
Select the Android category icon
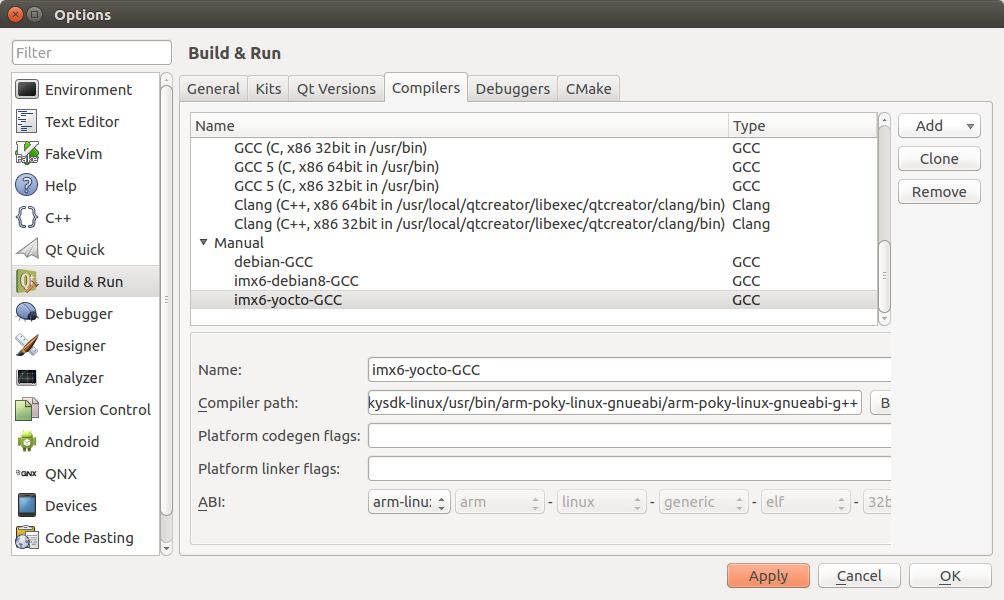[x=28, y=442]
